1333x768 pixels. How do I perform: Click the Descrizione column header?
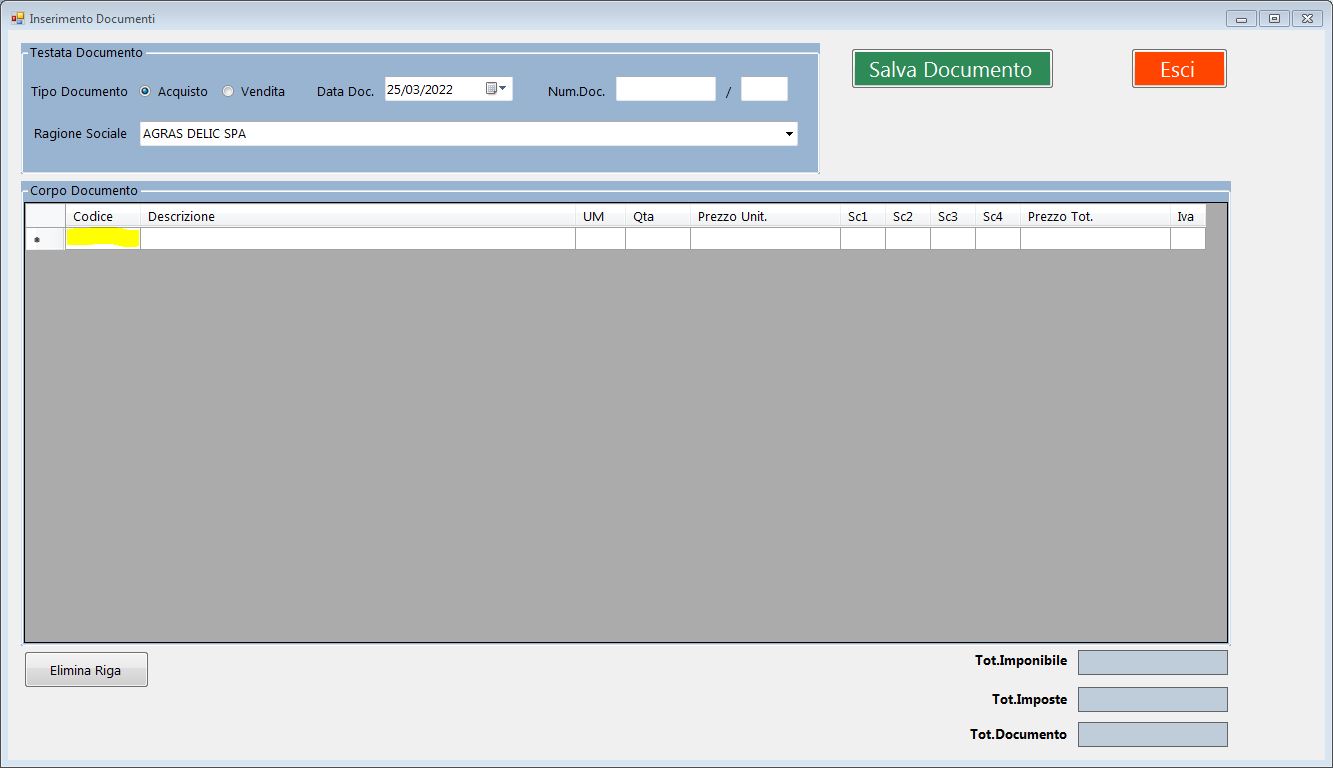tap(358, 216)
